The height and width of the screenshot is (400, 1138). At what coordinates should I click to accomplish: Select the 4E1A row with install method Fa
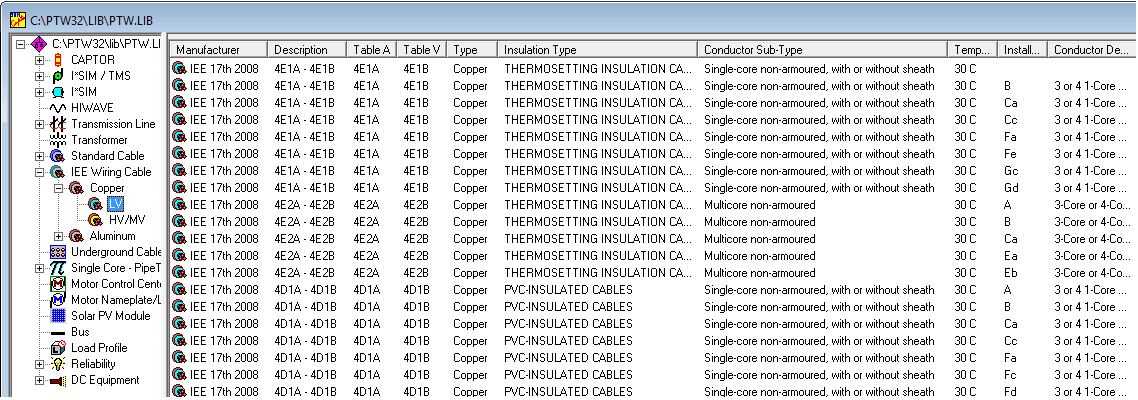pyautogui.click(x=652, y=136)
